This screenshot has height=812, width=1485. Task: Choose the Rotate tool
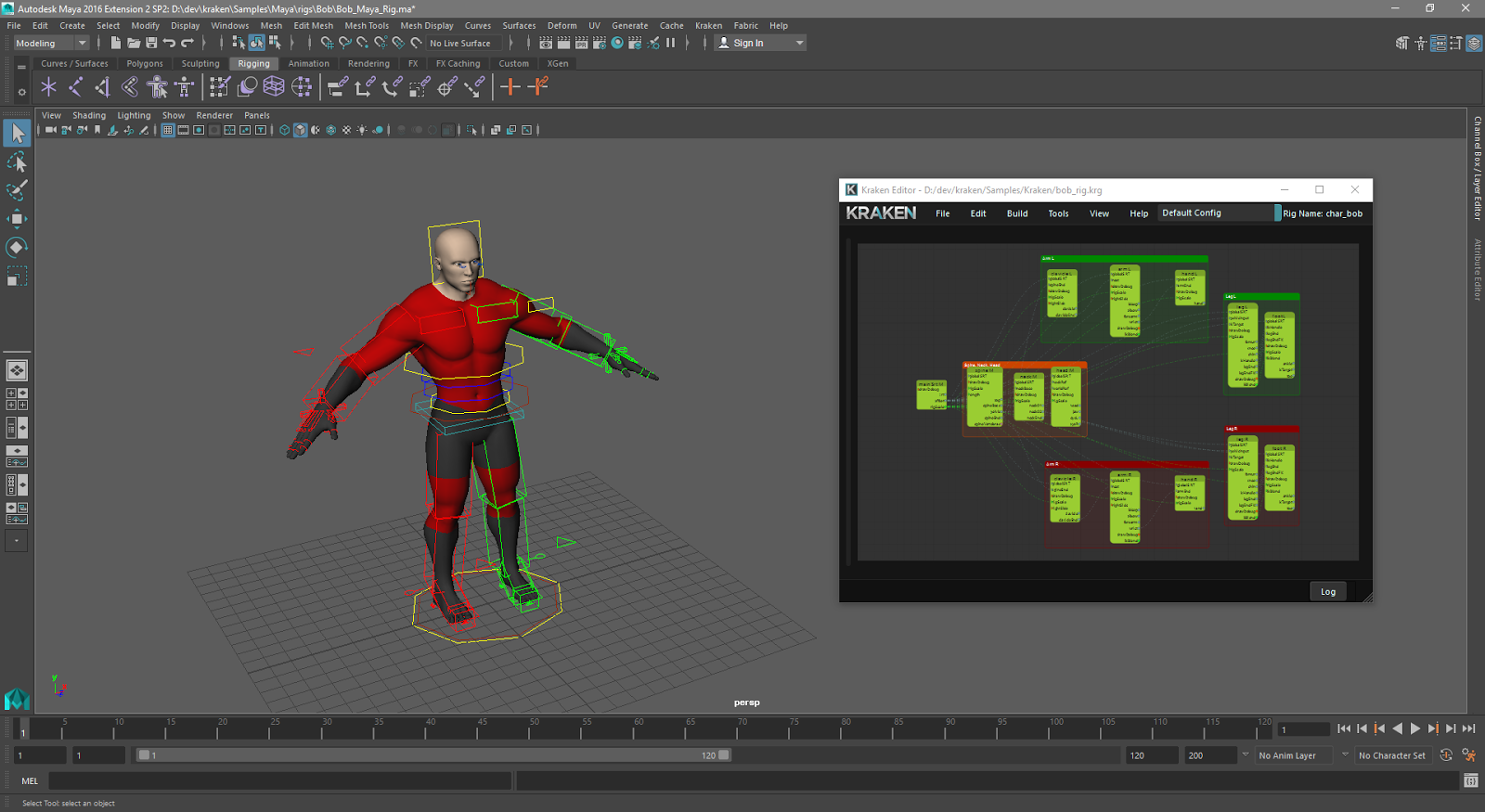(17, 248)
